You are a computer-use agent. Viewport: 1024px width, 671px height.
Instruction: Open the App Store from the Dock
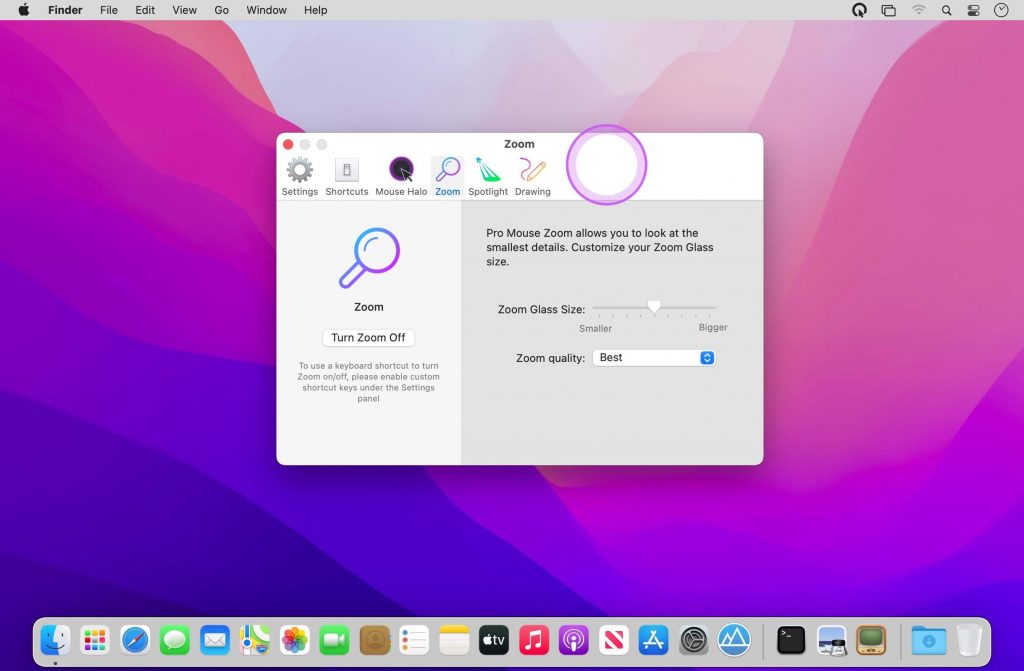coord(653,640)
